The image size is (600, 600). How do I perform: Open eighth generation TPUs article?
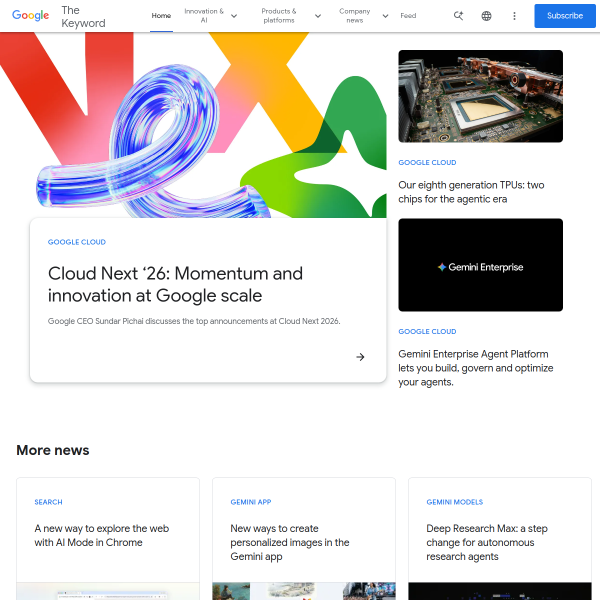coord(471,192)
